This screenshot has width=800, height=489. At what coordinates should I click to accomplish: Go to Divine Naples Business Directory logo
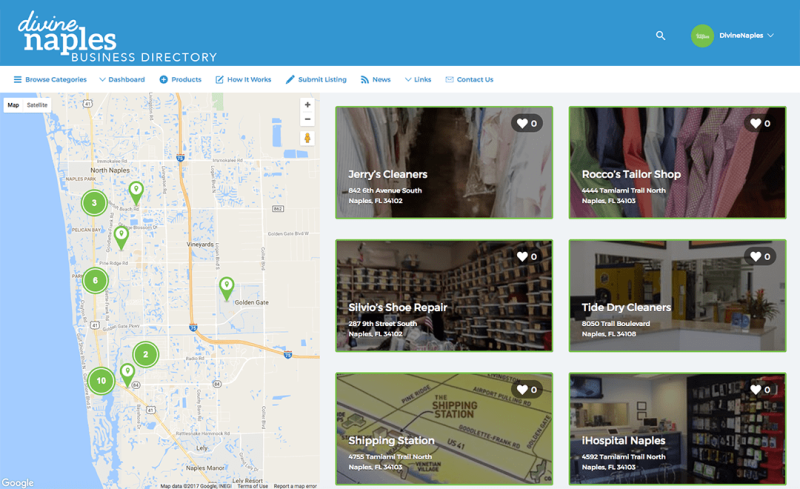coord(117,37)
